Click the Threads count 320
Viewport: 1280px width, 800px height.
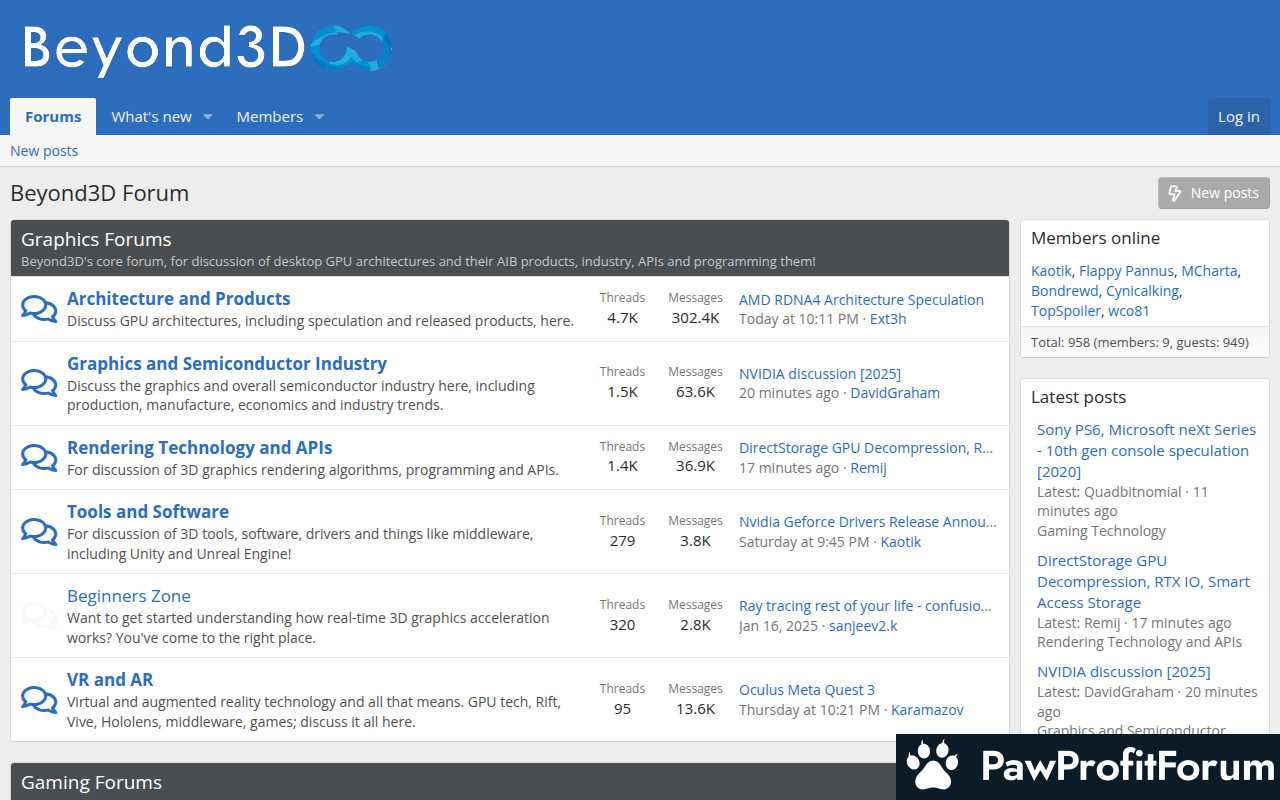pos(622,625)
